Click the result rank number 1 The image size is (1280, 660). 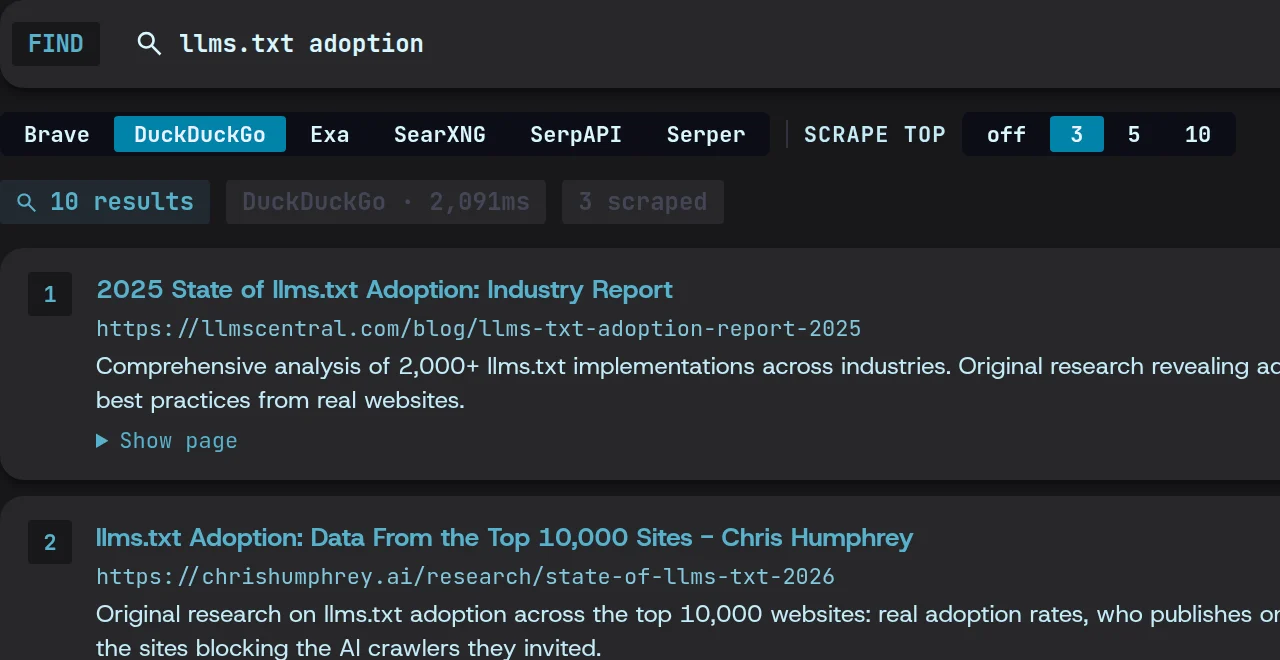point(50,294)
